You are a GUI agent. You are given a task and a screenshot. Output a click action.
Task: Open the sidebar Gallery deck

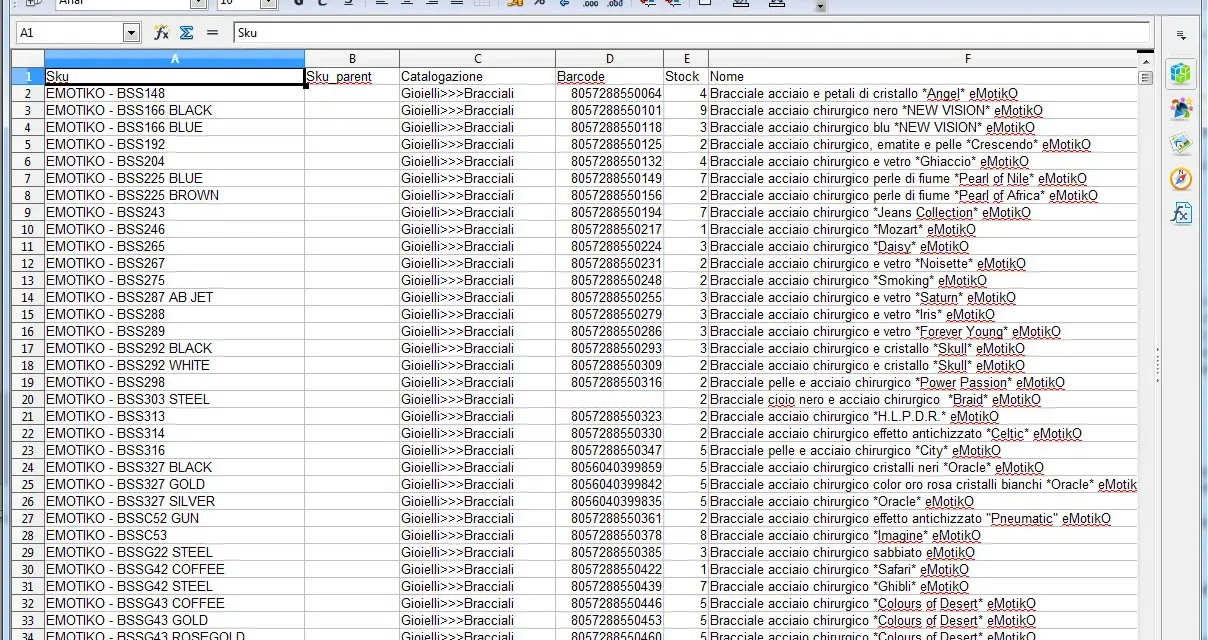pyautogui.click(x=1181, y=143)
